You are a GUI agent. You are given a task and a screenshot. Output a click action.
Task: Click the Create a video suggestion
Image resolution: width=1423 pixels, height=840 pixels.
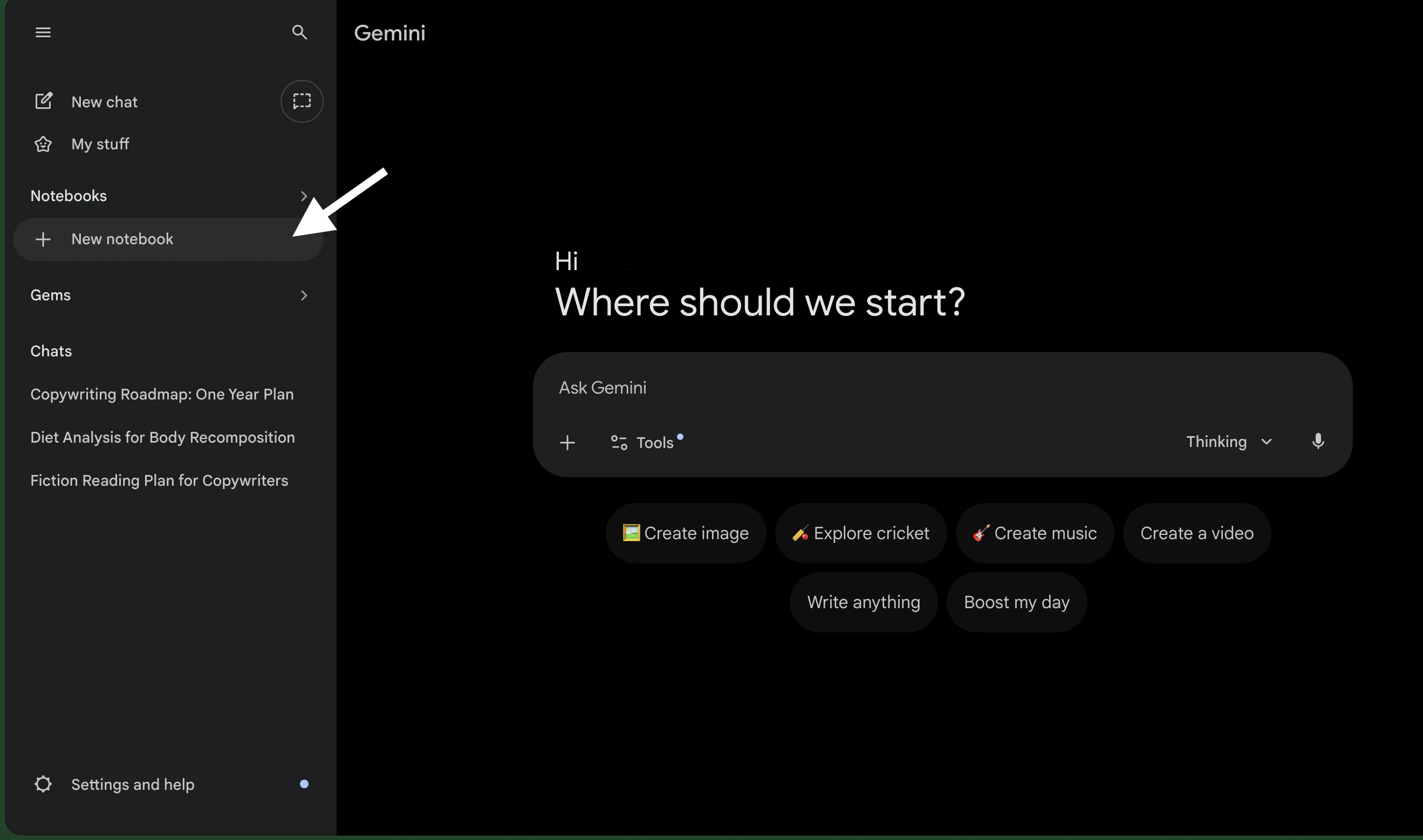pos(1196,533)
